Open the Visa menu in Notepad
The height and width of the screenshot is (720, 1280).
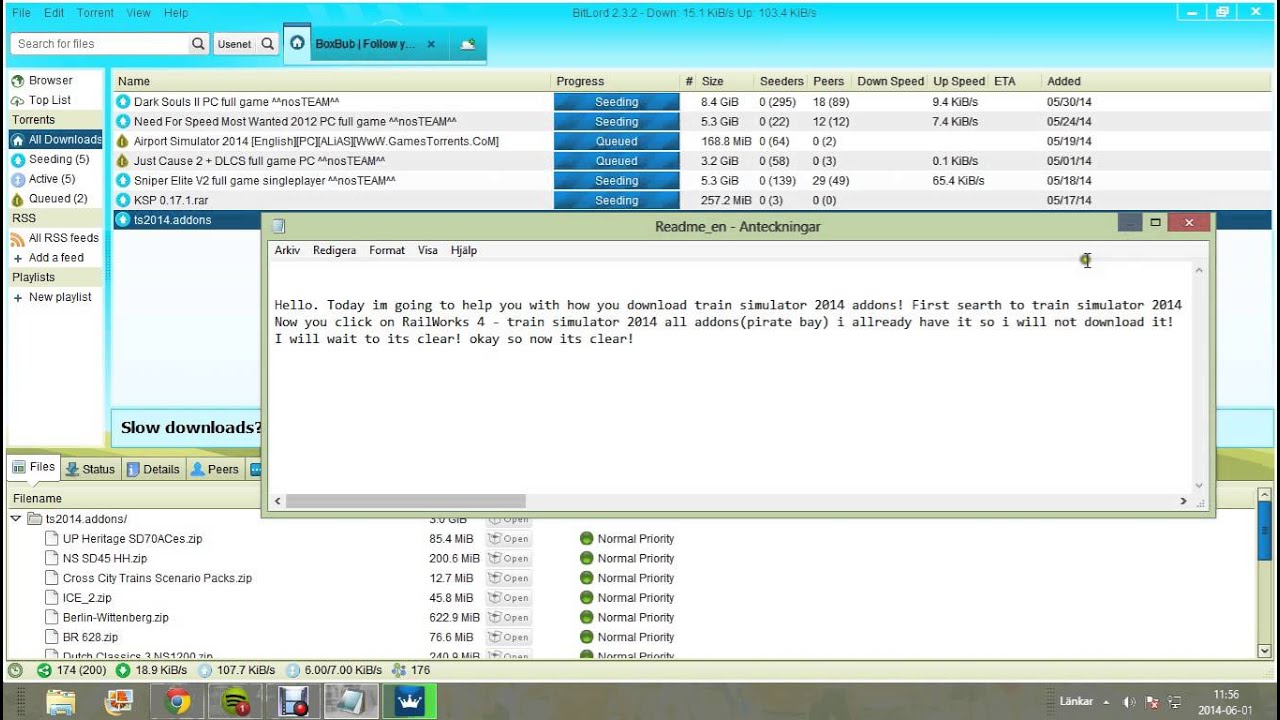428,250
